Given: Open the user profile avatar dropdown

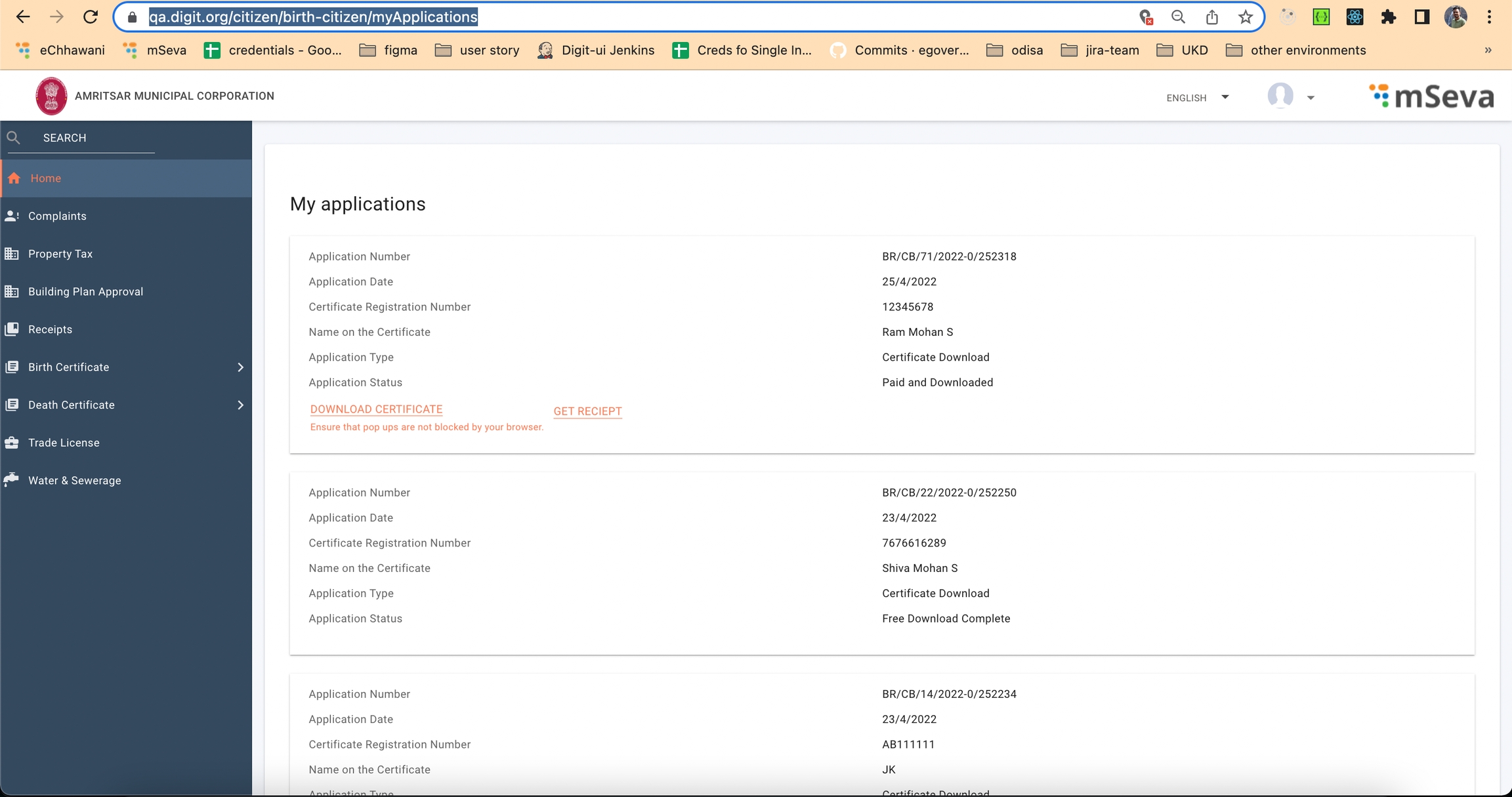Looking at the screenshot, I should point(1290,97).
